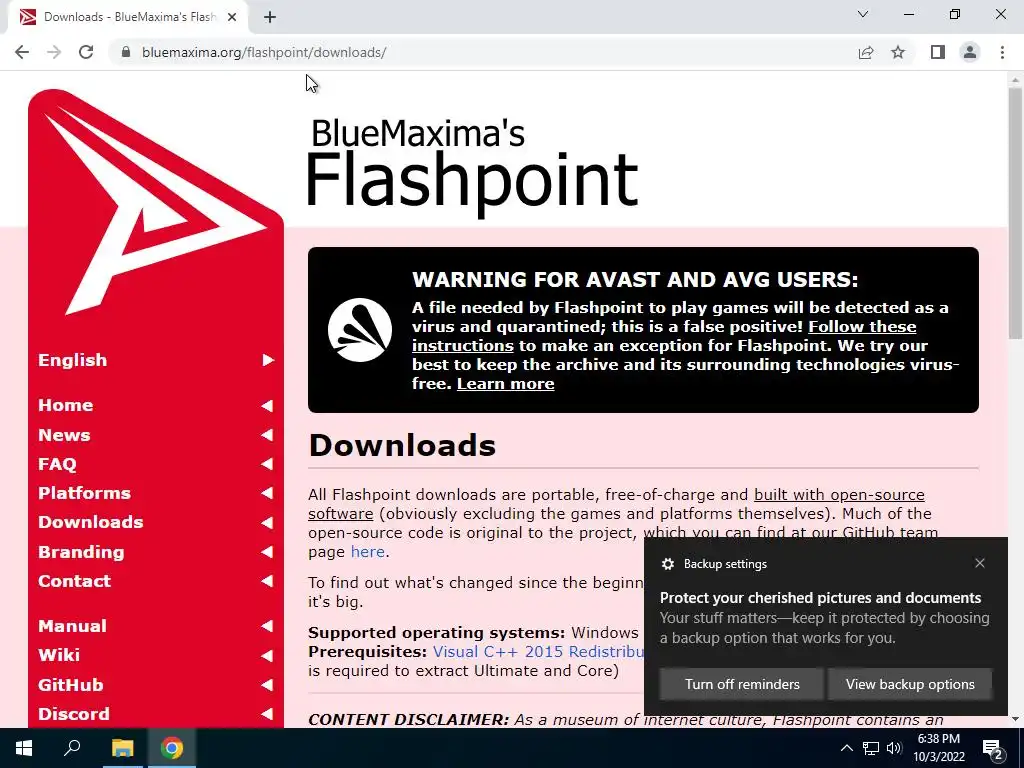Bookmark this page with the star icon
The width and height of the screenshot is (1024, 768).
(898, 52)
